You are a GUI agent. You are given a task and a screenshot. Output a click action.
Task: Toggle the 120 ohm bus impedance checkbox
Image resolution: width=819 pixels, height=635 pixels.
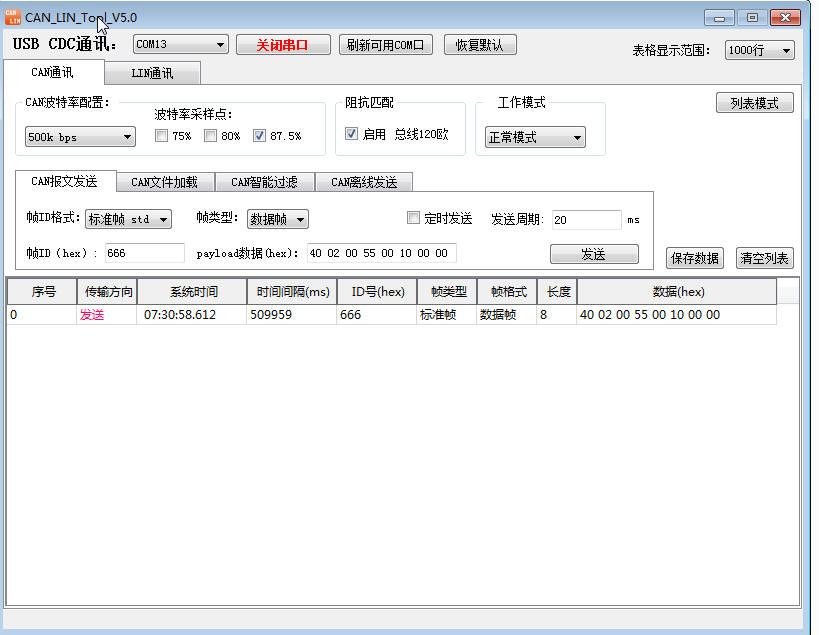352,134
